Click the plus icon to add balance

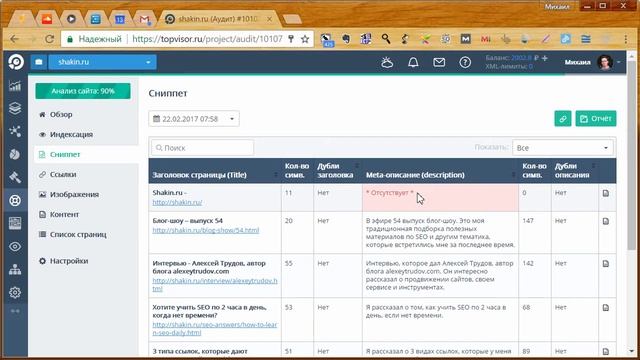(x=544, y=58)
